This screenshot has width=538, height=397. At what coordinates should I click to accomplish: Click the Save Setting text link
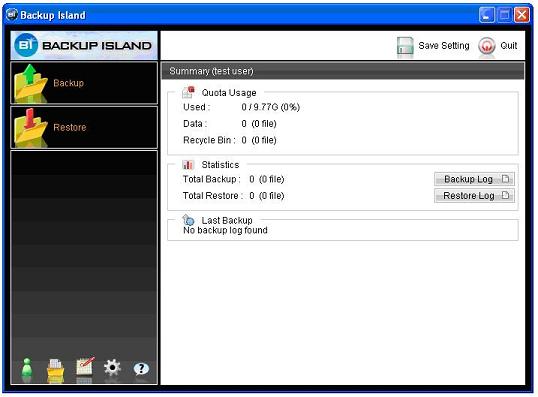pyautogui.click(x=444, y=46)
